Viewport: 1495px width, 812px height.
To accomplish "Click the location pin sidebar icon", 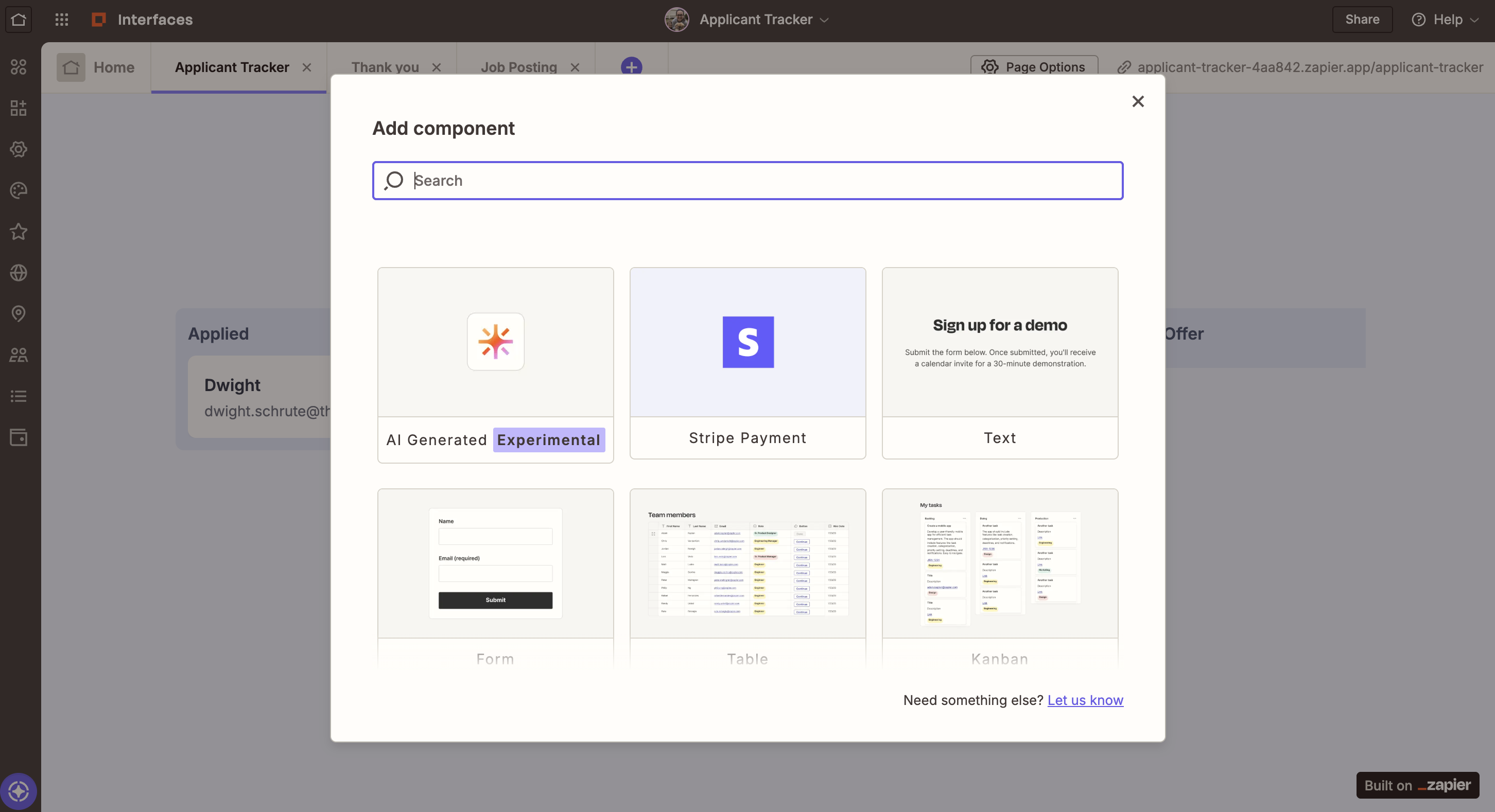I will coord(19,314).
